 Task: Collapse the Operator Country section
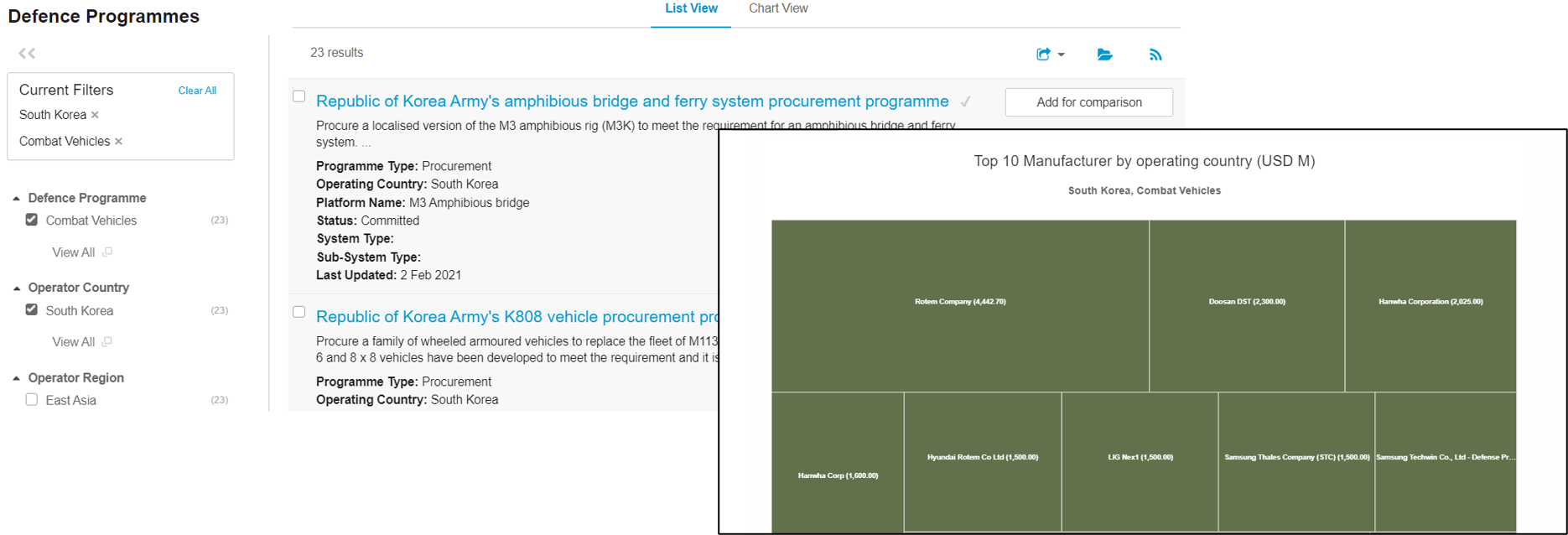click(x=17, y=288)
